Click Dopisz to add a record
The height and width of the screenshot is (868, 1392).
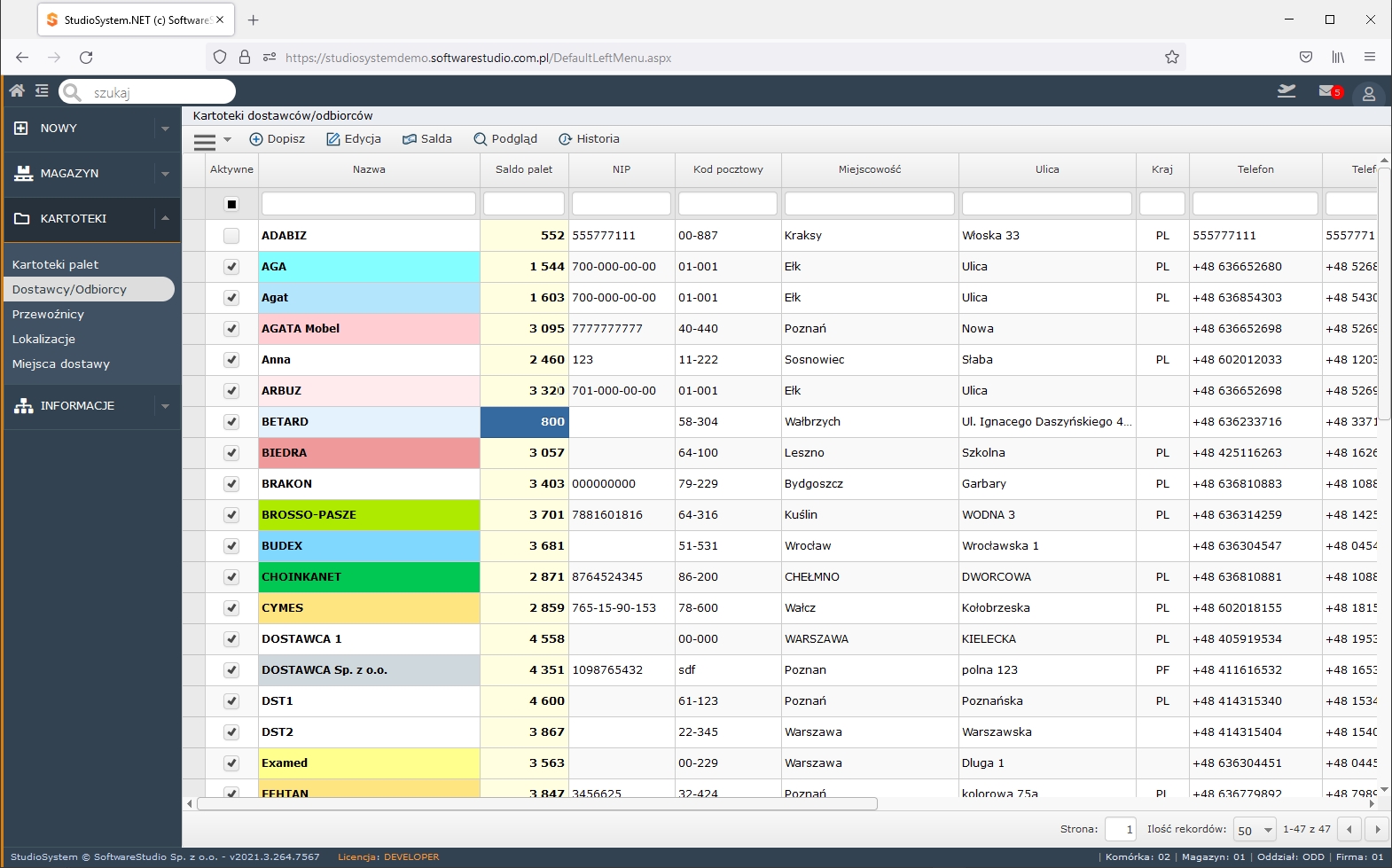pyautogui.click(x=277, y=139)
